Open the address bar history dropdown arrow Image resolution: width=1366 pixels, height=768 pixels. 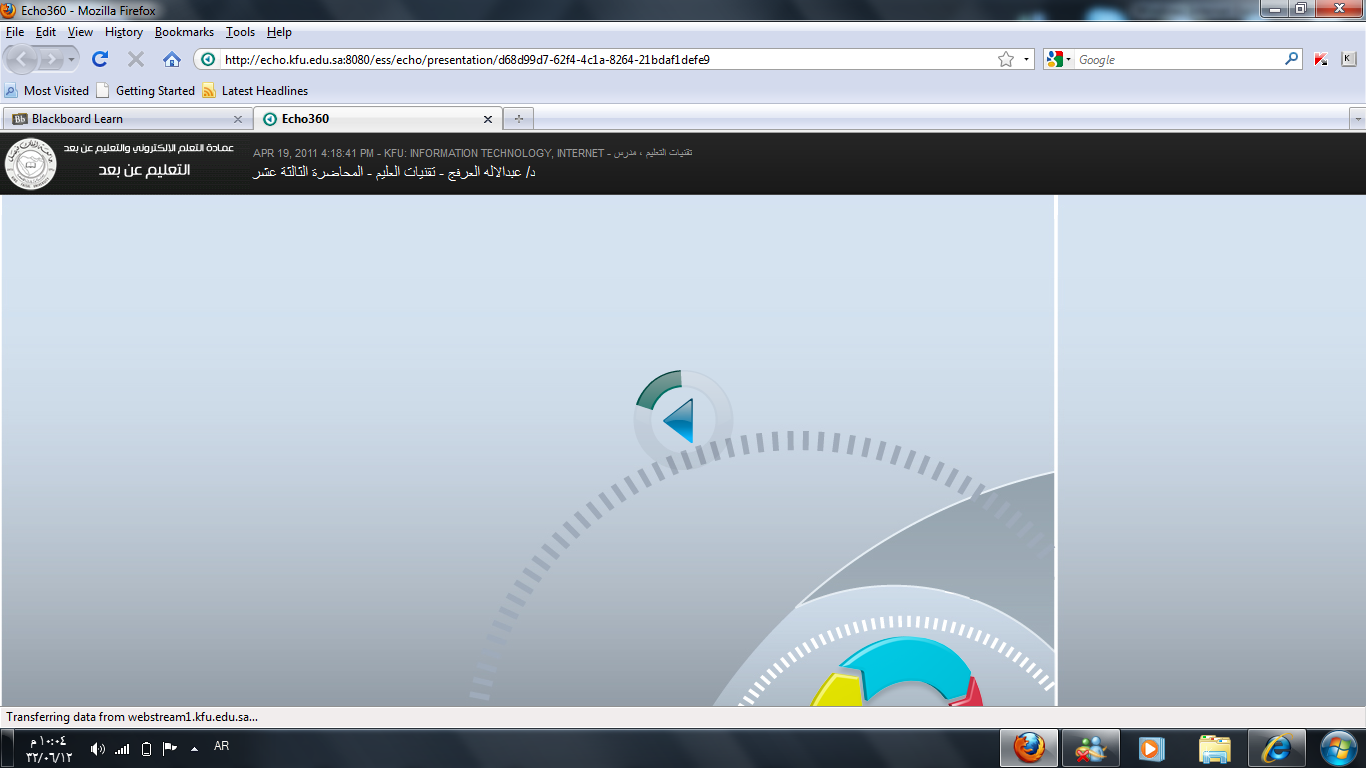[1026, 60]
